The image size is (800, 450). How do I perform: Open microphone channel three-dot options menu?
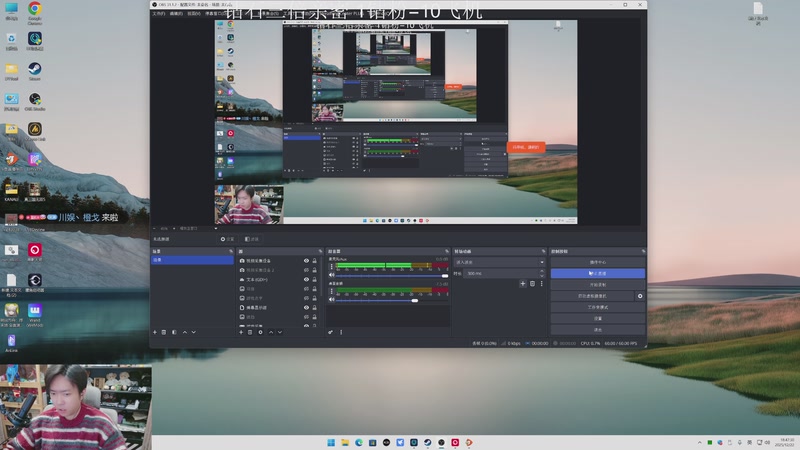(x=332, y=266)
